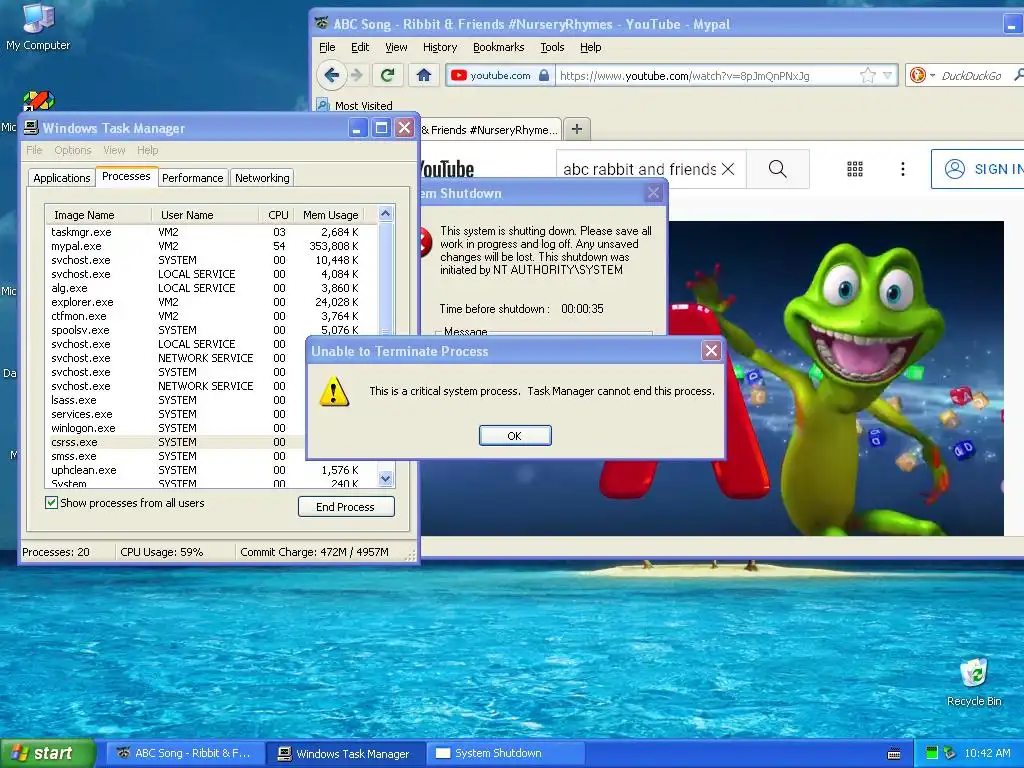
Task: Bookmark this page with the star icon
Action: (867, 75)
